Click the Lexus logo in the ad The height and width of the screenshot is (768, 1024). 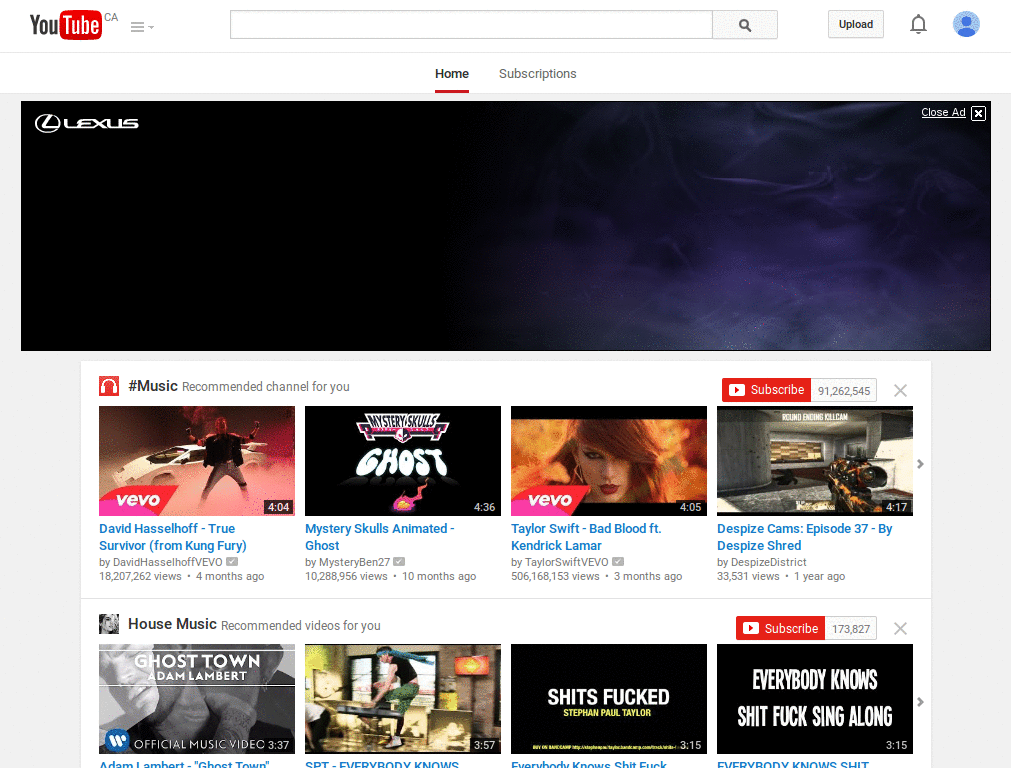click(87, 123)
